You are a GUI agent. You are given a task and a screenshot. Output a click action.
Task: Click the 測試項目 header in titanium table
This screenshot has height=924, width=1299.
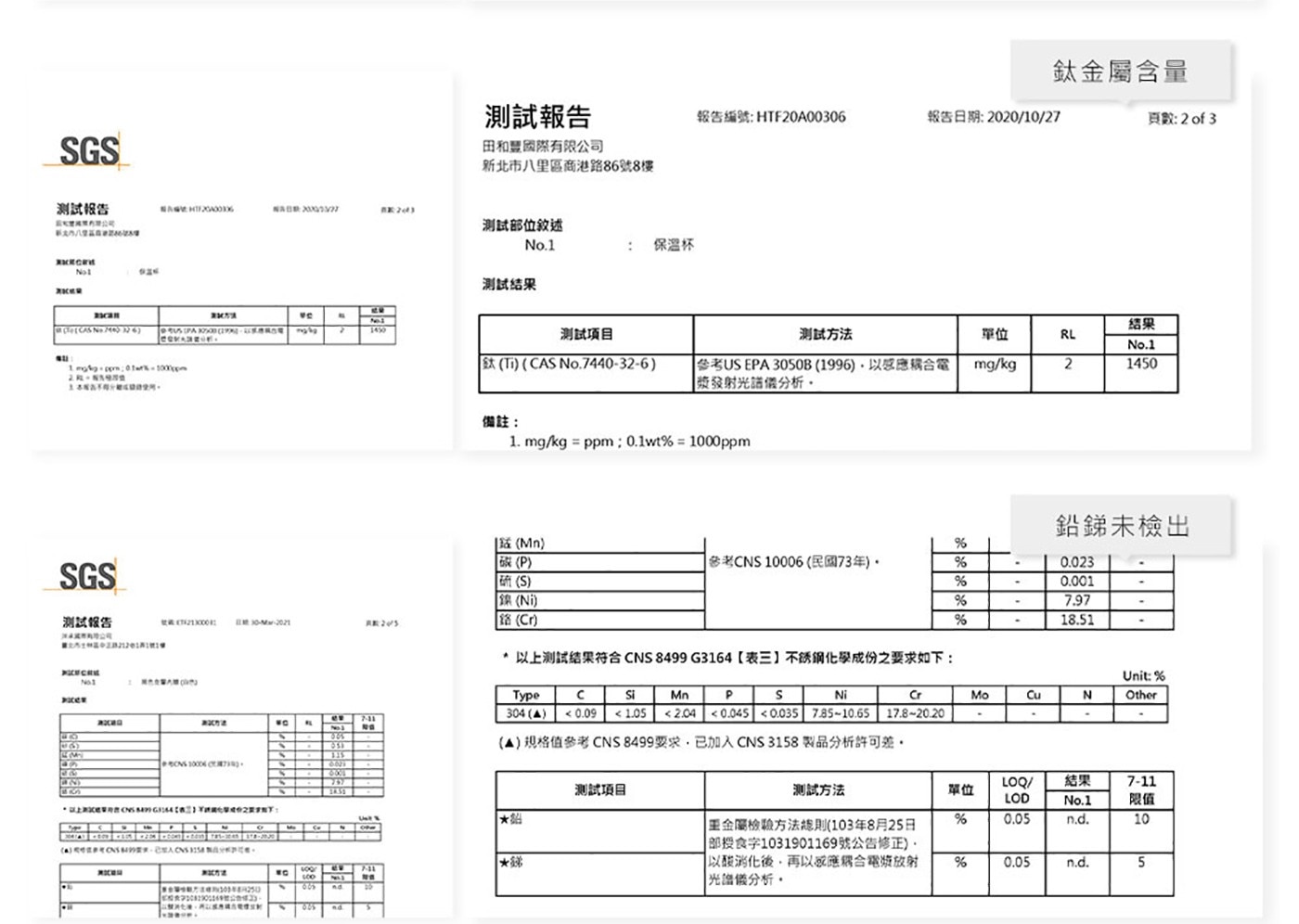click(x=586, y=334)
